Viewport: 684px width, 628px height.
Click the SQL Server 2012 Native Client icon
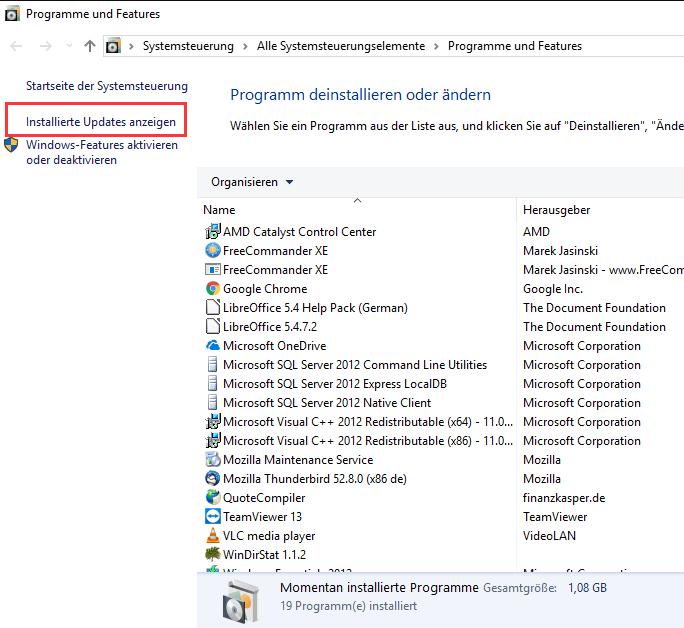[212, 402]
